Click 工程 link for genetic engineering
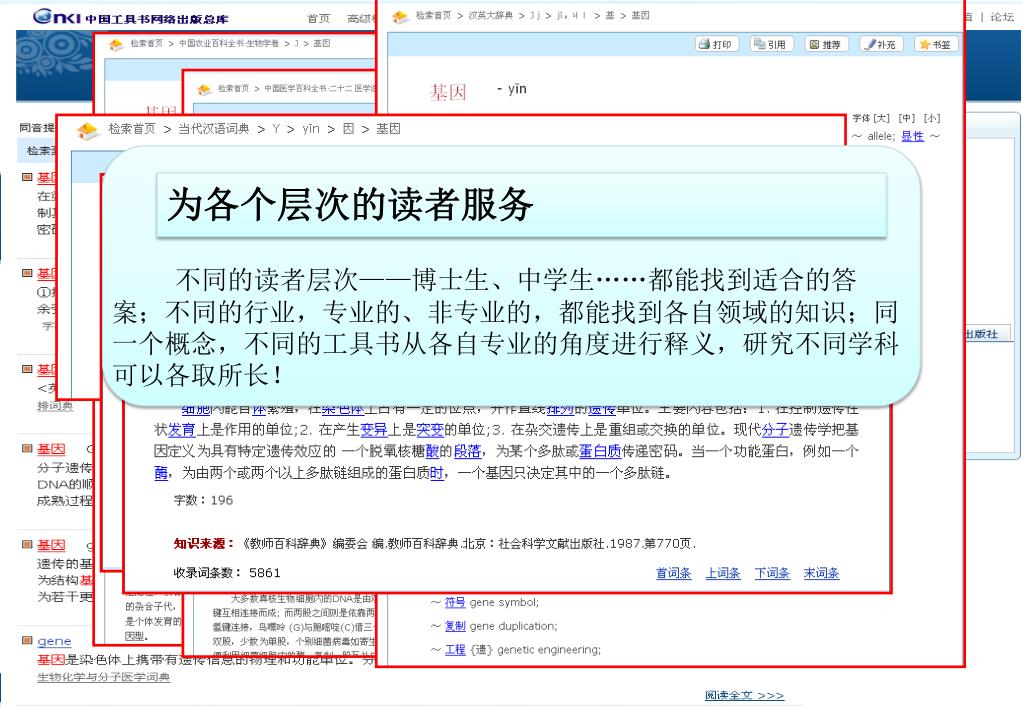This screenshot has height=708, width=1023. point(455,649)
